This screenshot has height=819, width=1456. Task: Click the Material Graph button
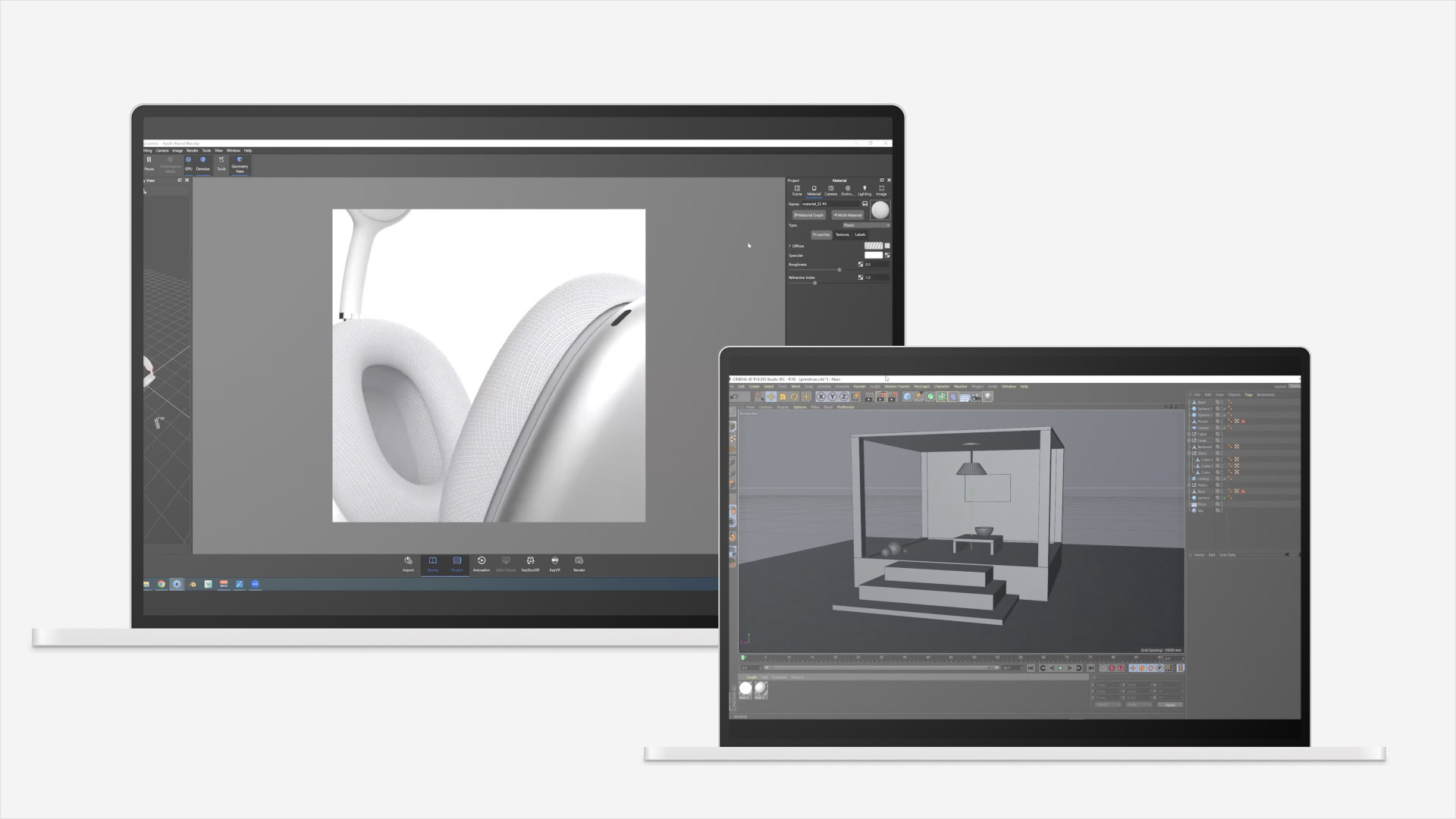point(808,215)
